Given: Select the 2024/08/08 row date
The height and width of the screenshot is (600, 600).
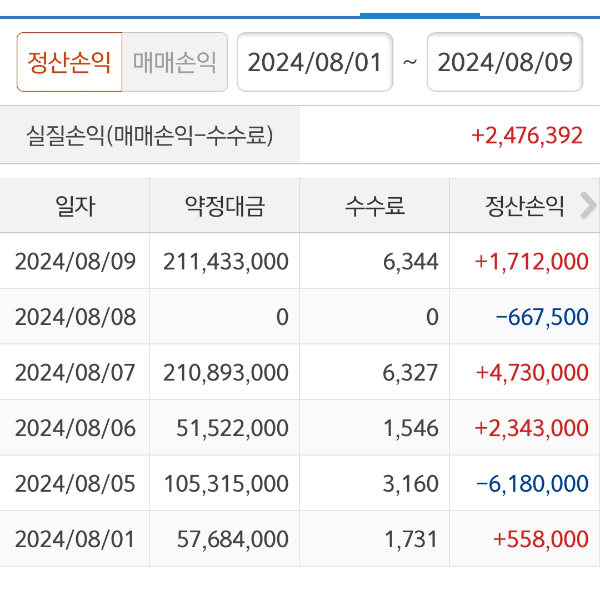Looking at the screenshot, I should [75, 317].
